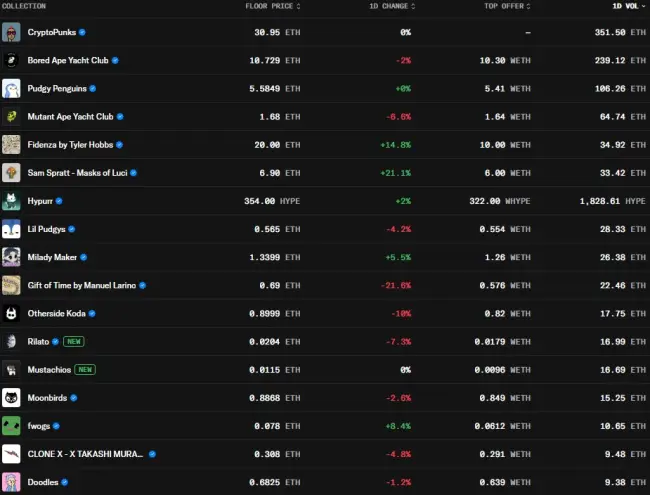Click the Mutant Ape Yacht Club avatar

point(11,116)
